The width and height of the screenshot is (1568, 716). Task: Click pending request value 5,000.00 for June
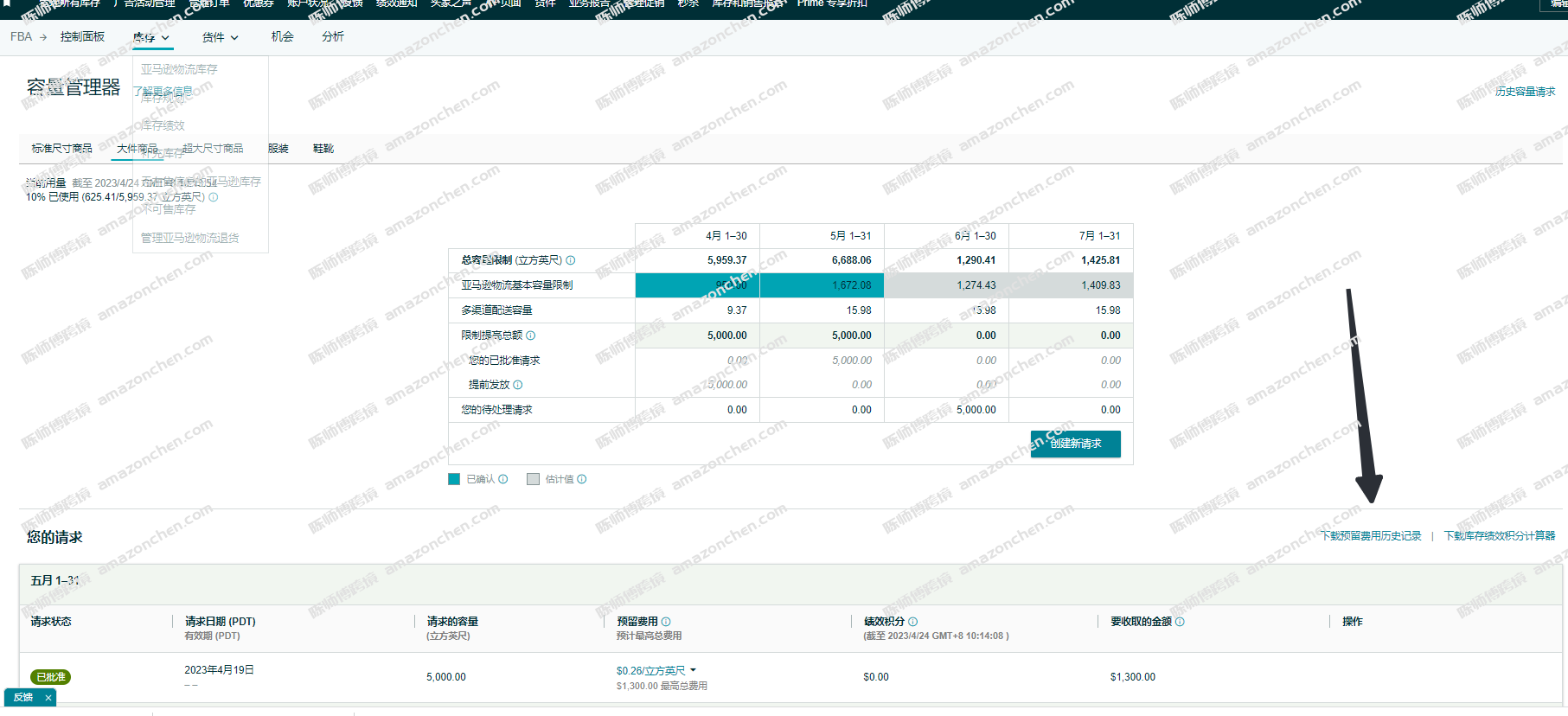[976, 410]
